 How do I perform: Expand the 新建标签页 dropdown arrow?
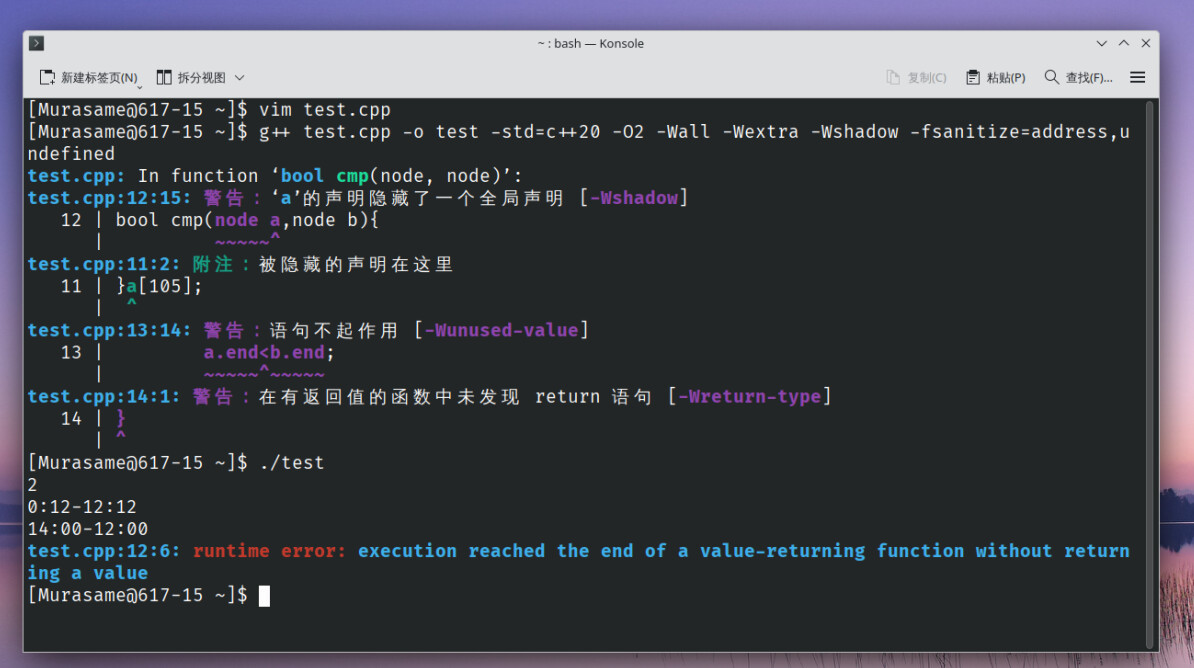tap(140, 87)
